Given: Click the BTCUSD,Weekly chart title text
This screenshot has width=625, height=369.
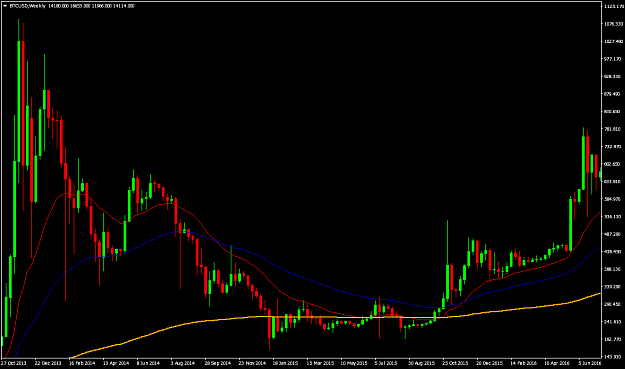Looking at the screenshot, I should pos(28,6).
